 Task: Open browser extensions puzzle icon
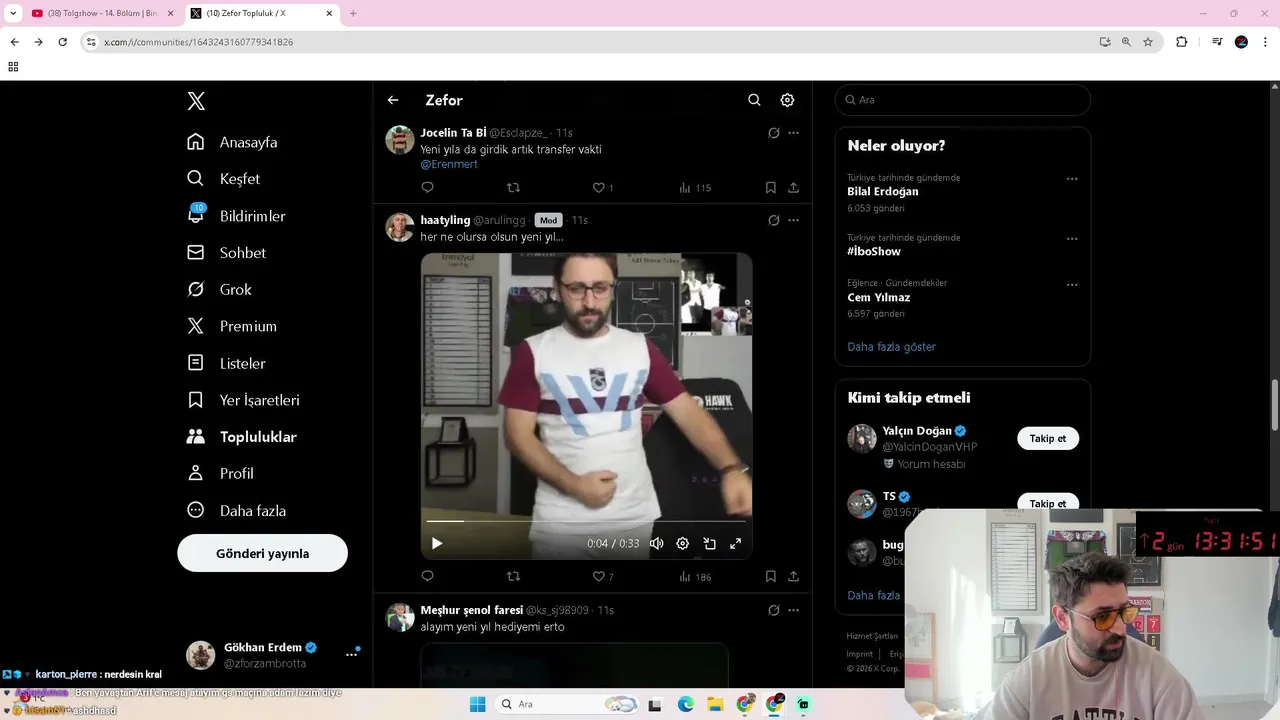pyautogui.click(x=1182, y=42)
